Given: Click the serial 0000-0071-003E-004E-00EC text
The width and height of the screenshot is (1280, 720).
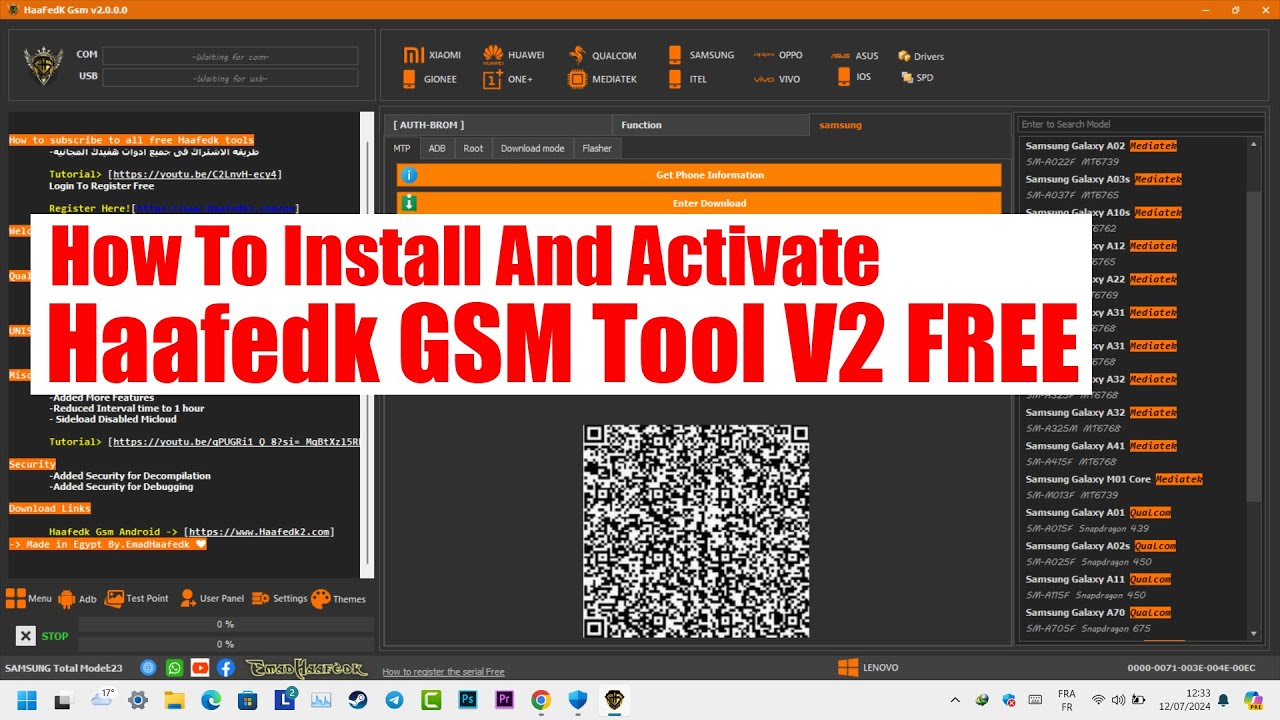Looking at the screenshot, I should coord(1191,668).
